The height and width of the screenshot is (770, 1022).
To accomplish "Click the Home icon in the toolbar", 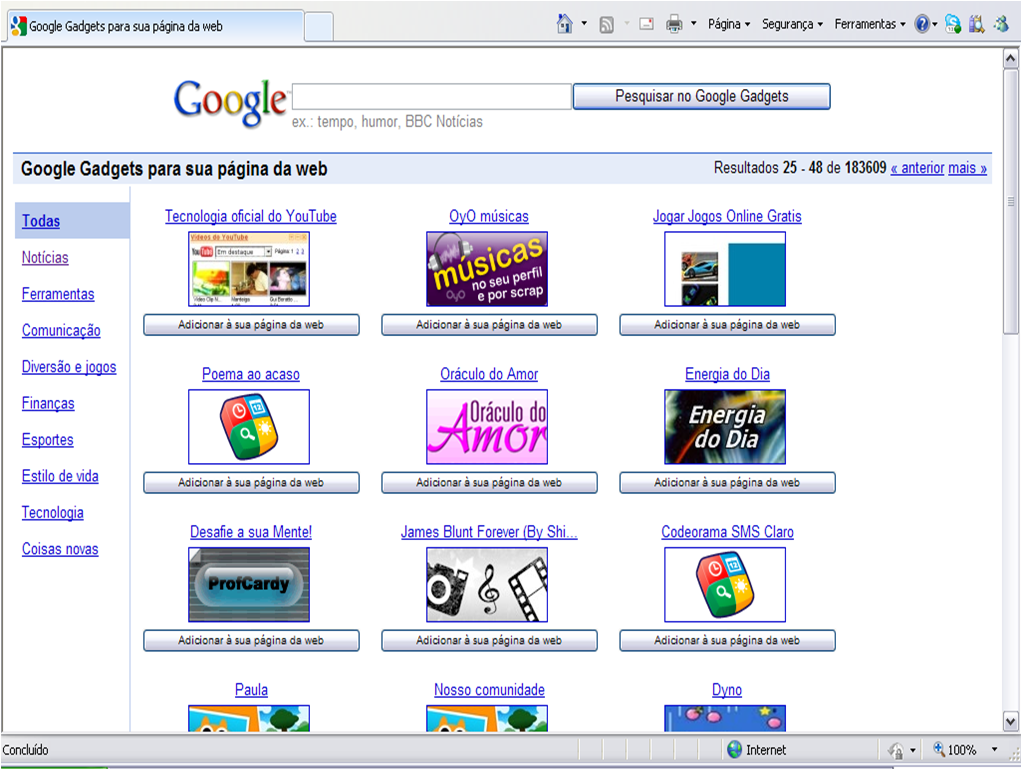I will point(564,24).
